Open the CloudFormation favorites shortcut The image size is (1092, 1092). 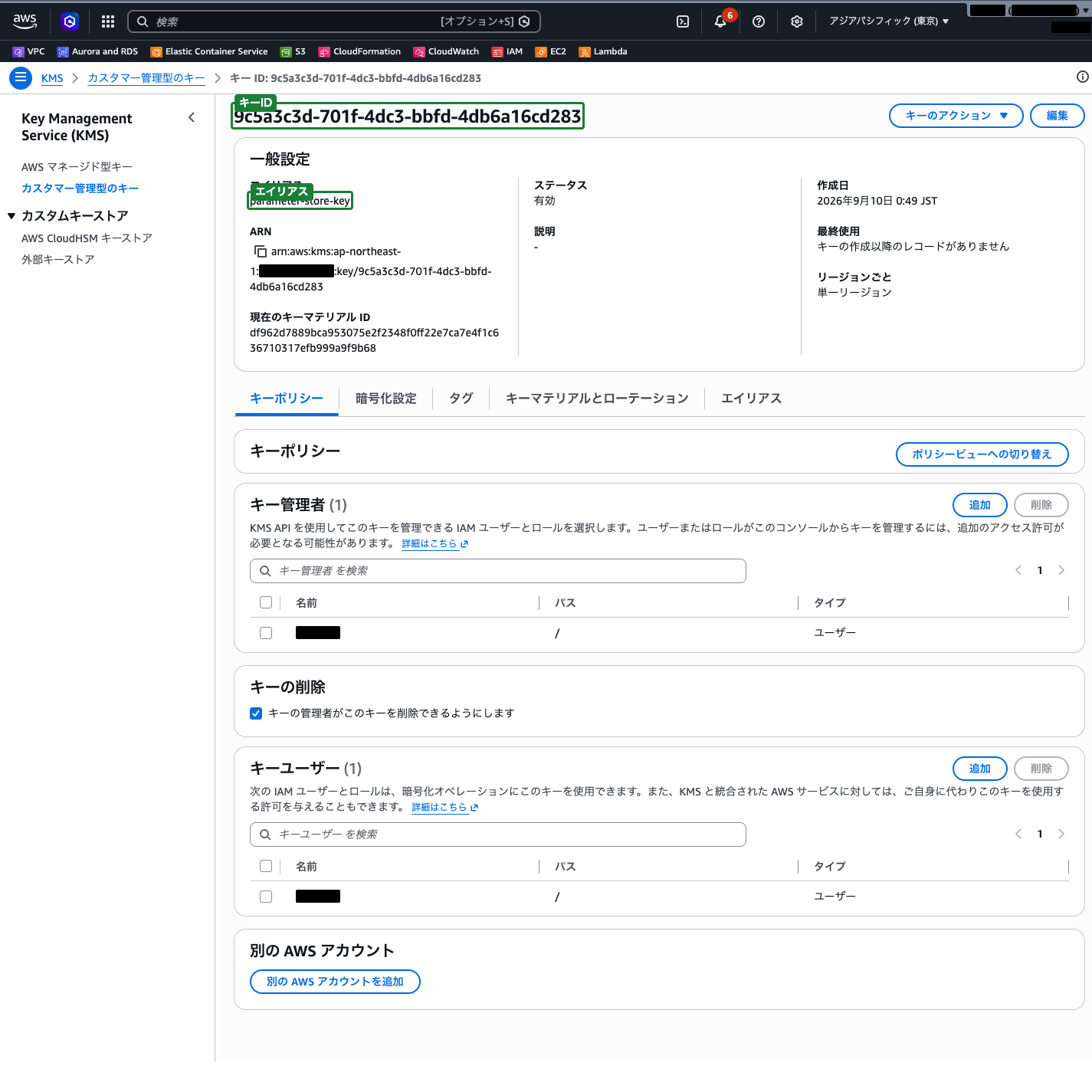(x=359, y=51)
